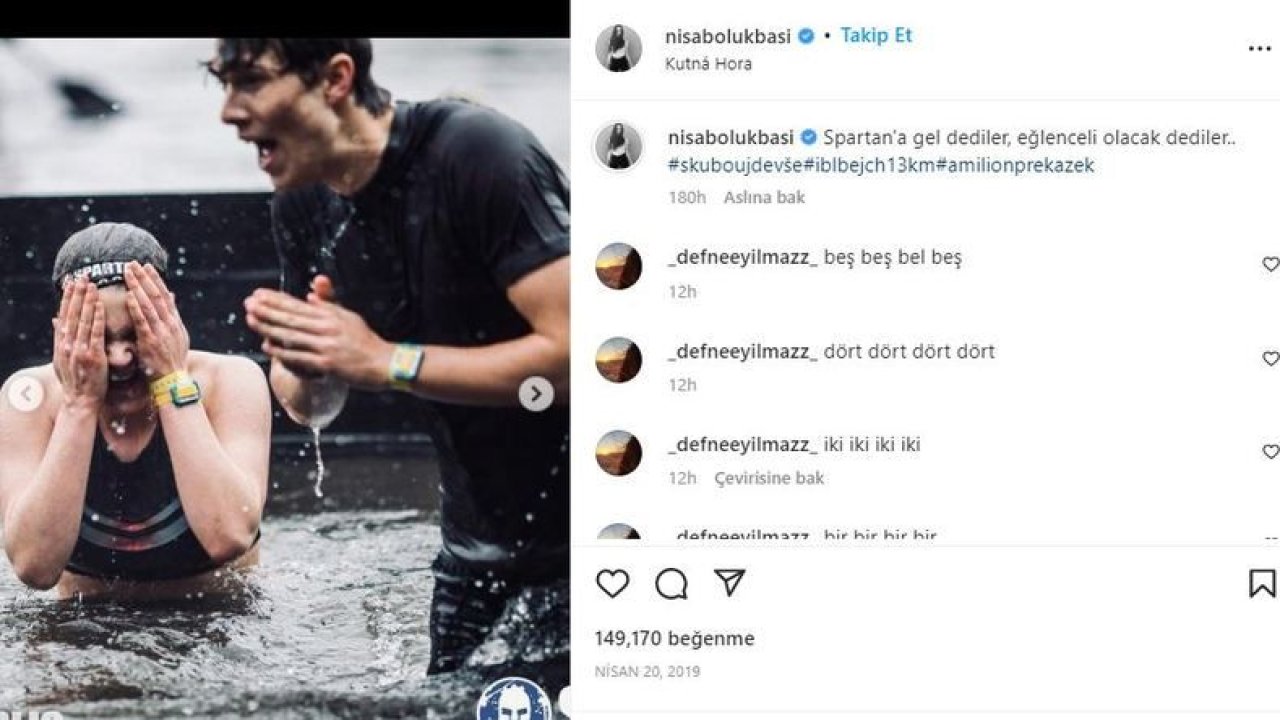Click the Spartan logo badge on the photo
The image size is (1280, 720).
pos(514,701)
